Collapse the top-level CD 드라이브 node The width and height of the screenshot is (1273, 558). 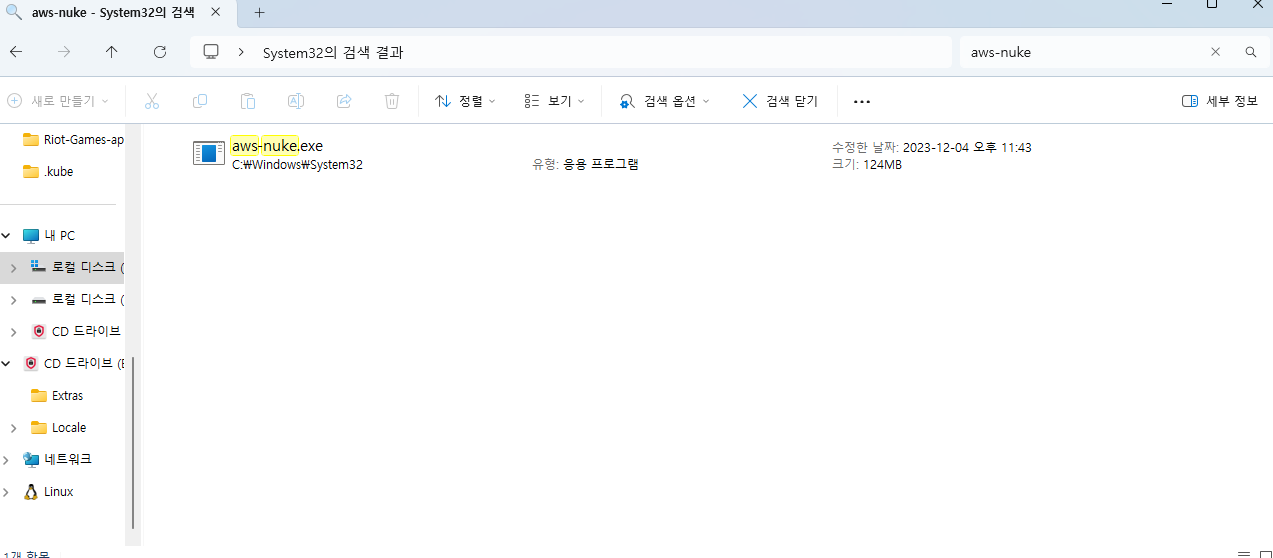click(x=7, y=364)
